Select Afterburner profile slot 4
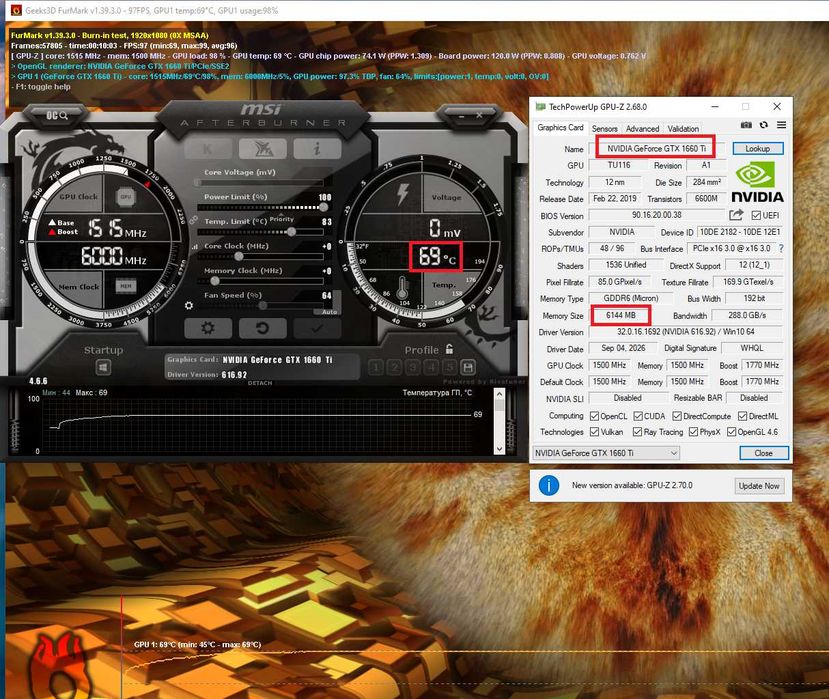829x699 pixels. tap(431, 367)
